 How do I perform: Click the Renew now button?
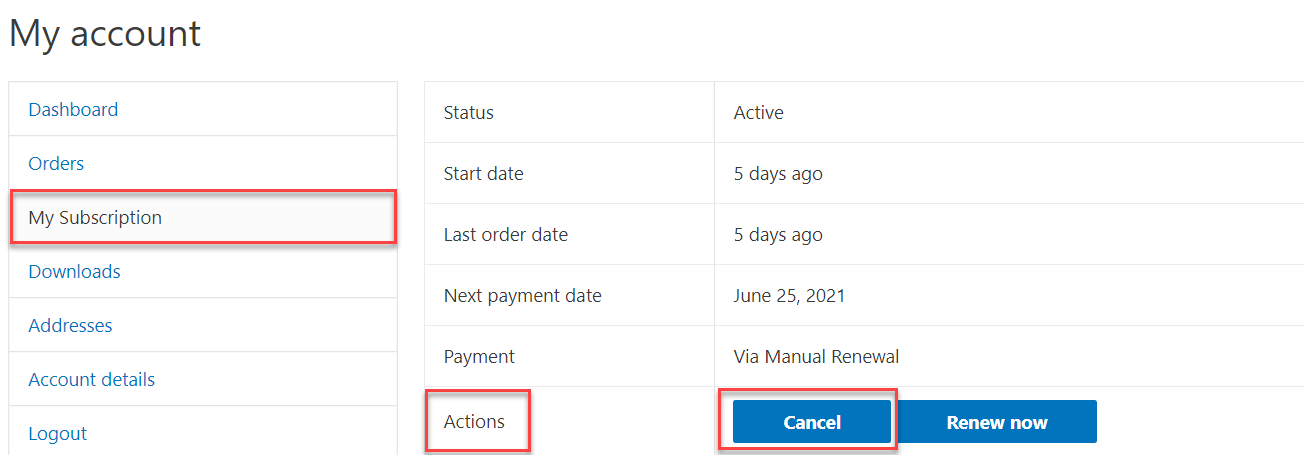(997, 422)
